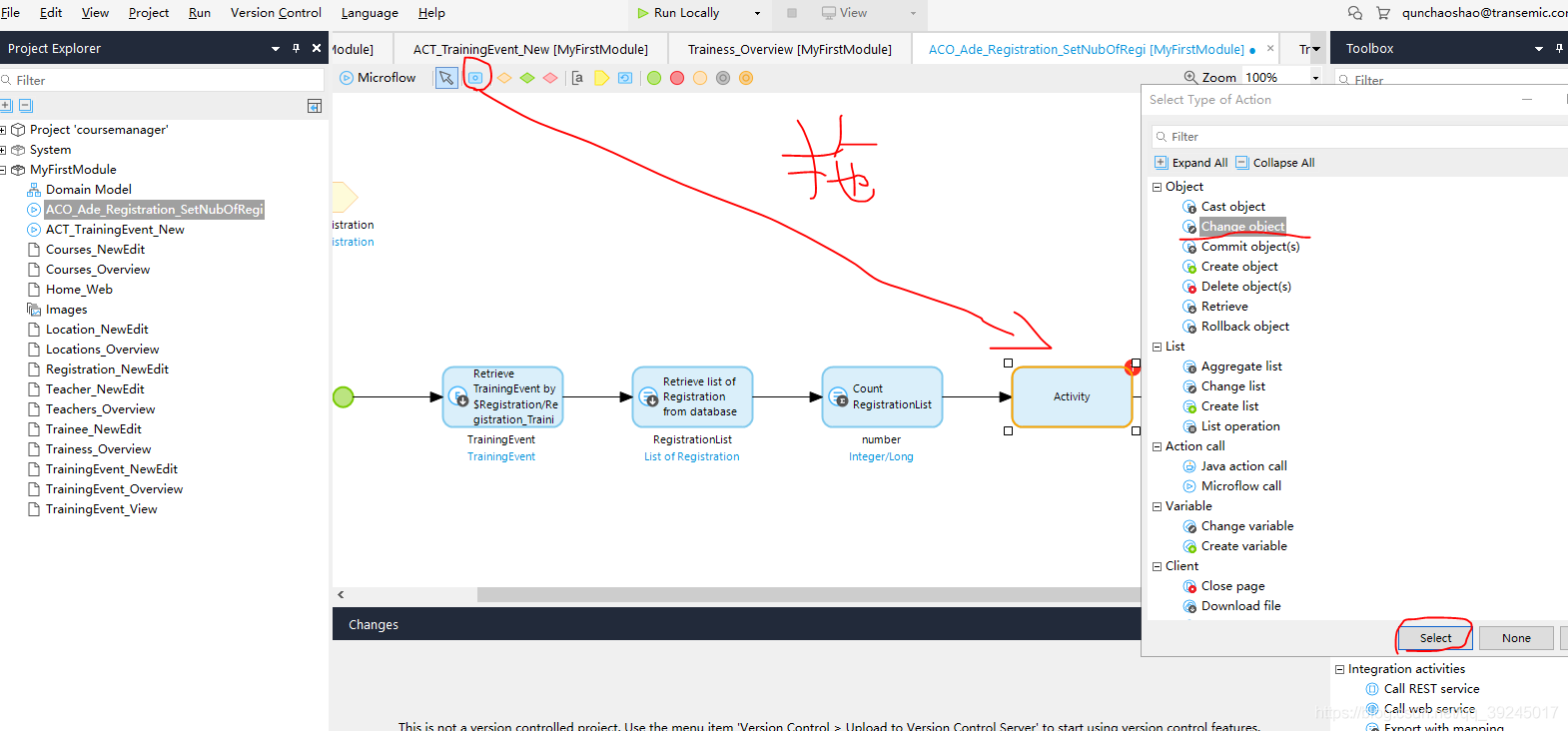The image size is (1568, 731).
Task: Open the Run Locally dropdown arrow
Action: (x=757, y=13)
